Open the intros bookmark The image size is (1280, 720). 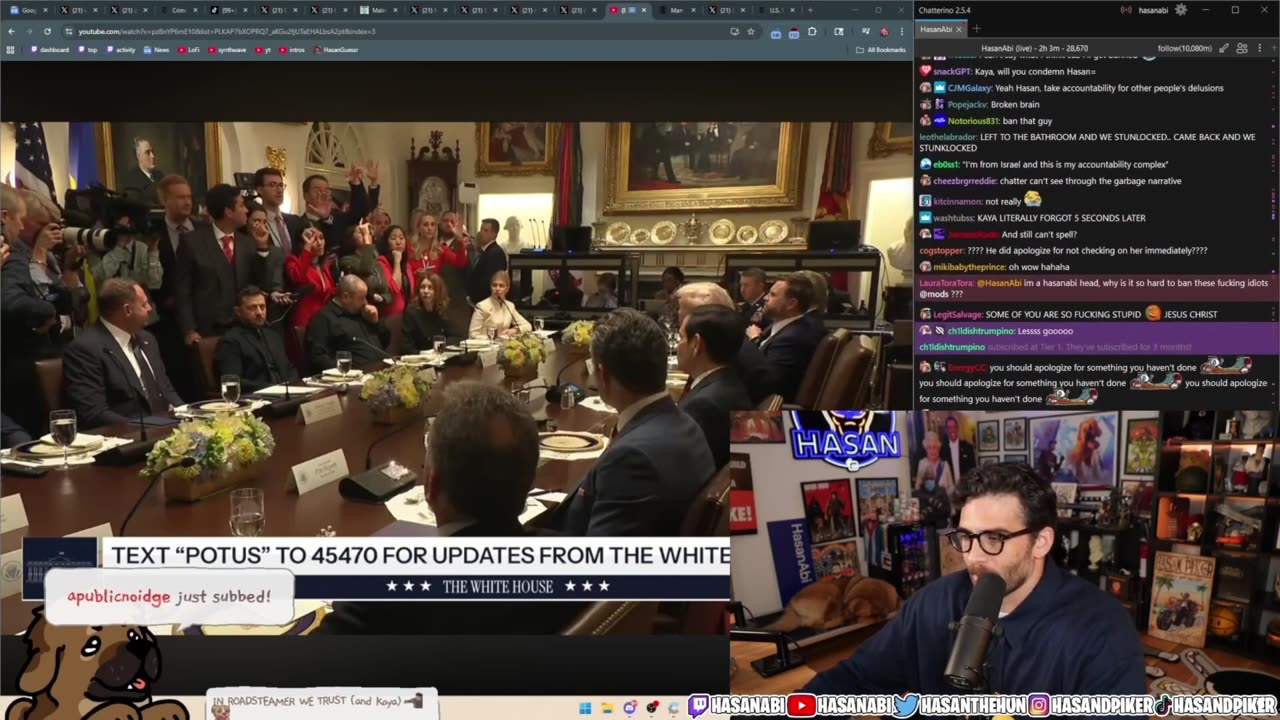tap(292, 49)
